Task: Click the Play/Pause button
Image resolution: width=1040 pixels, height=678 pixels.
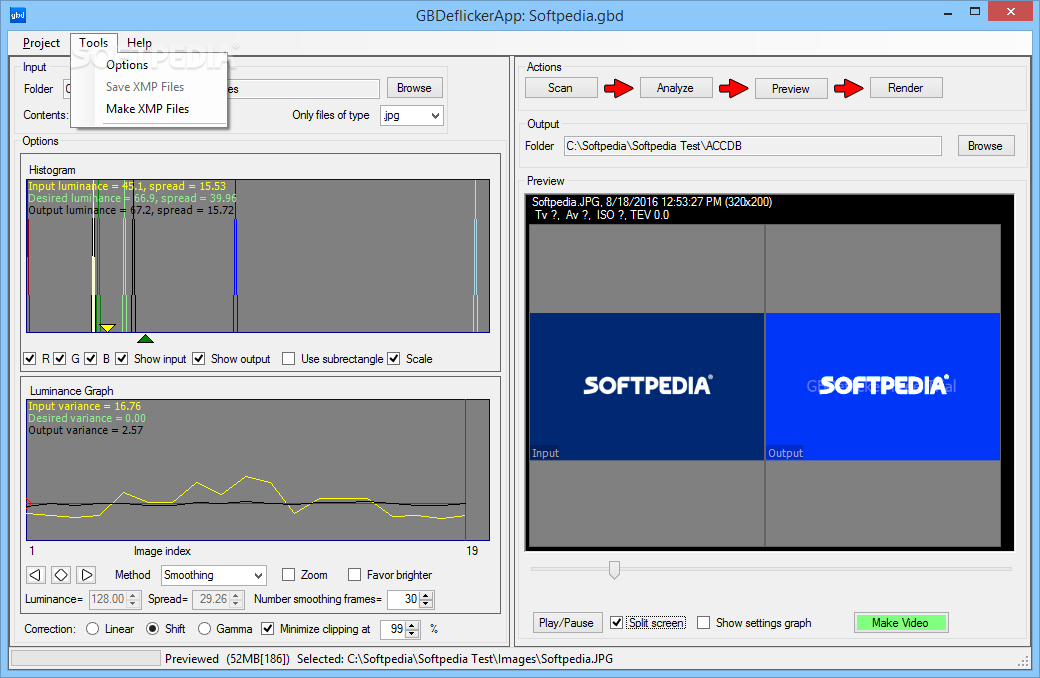Action: (x=566, y=623)
